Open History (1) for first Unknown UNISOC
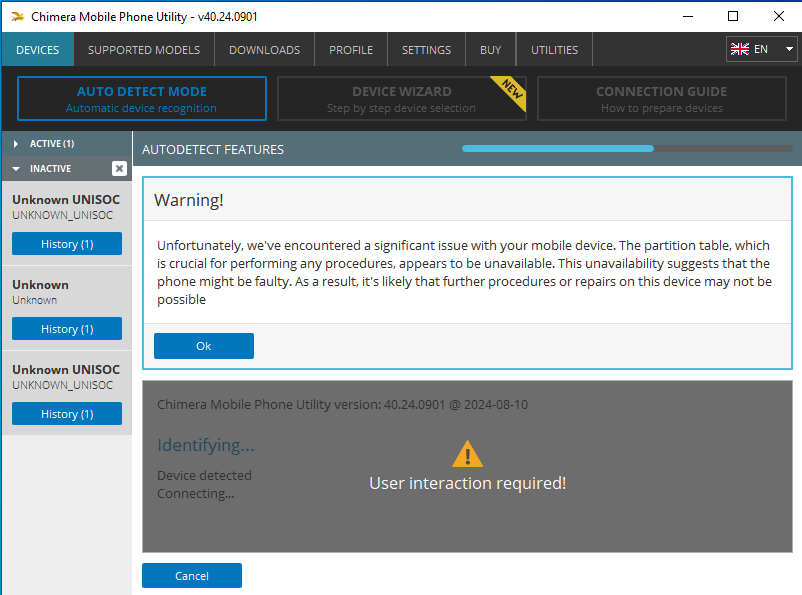This screenshot has width=802, height=595. (x=67, y=244)
